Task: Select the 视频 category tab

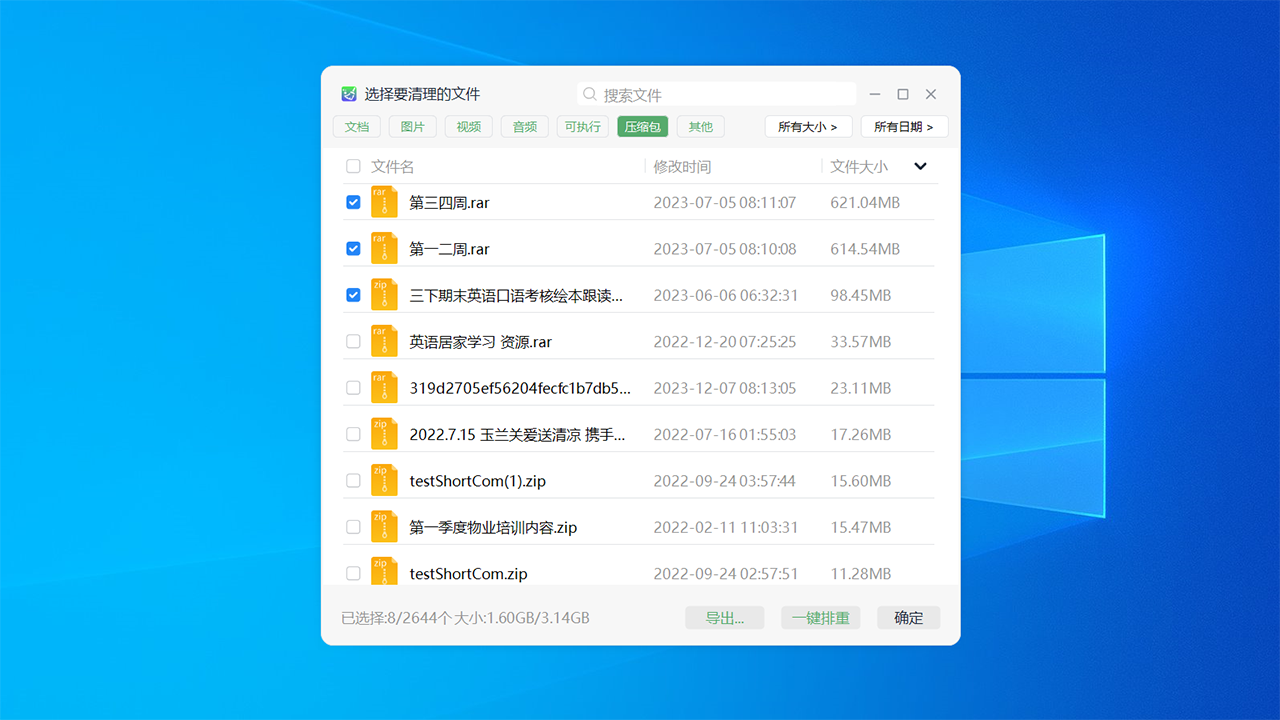Action: click(x=468, y=126)
